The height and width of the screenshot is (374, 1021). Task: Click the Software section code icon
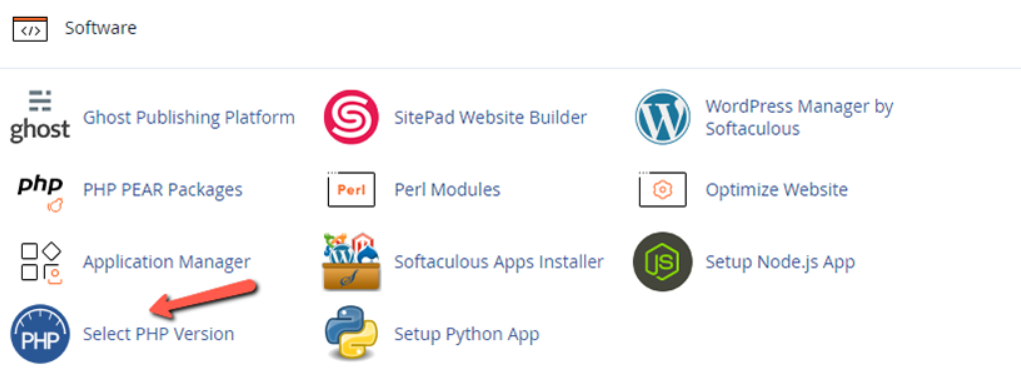click(x=30, y=29)
